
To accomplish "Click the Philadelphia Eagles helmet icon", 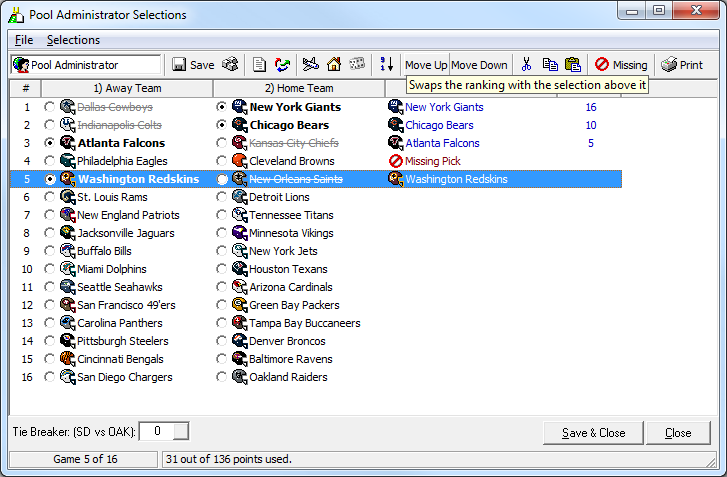I will (68, 161).
